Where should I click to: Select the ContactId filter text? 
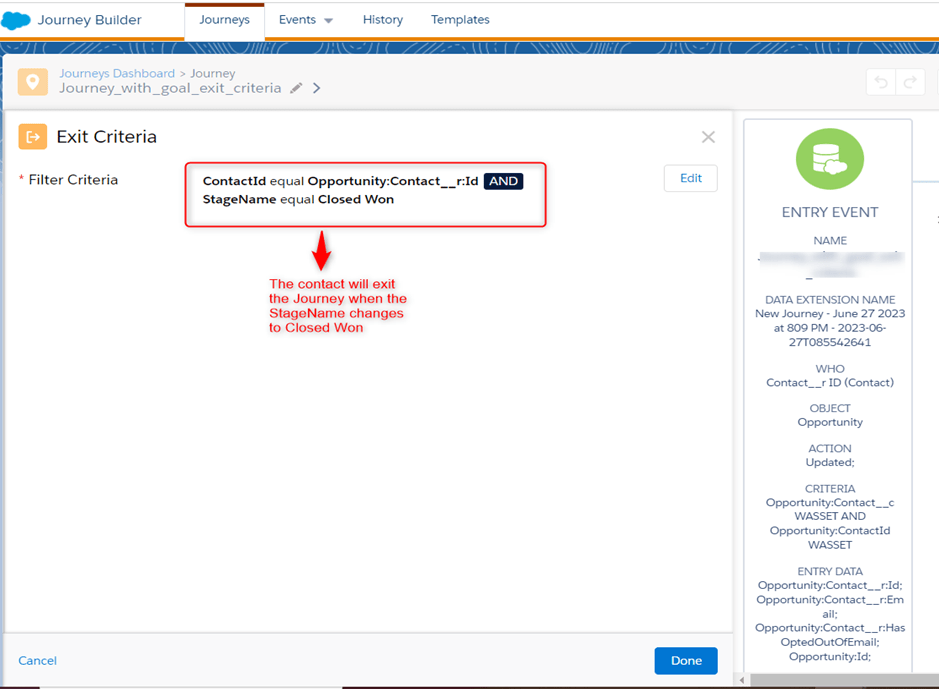click(x=234, y=181)
